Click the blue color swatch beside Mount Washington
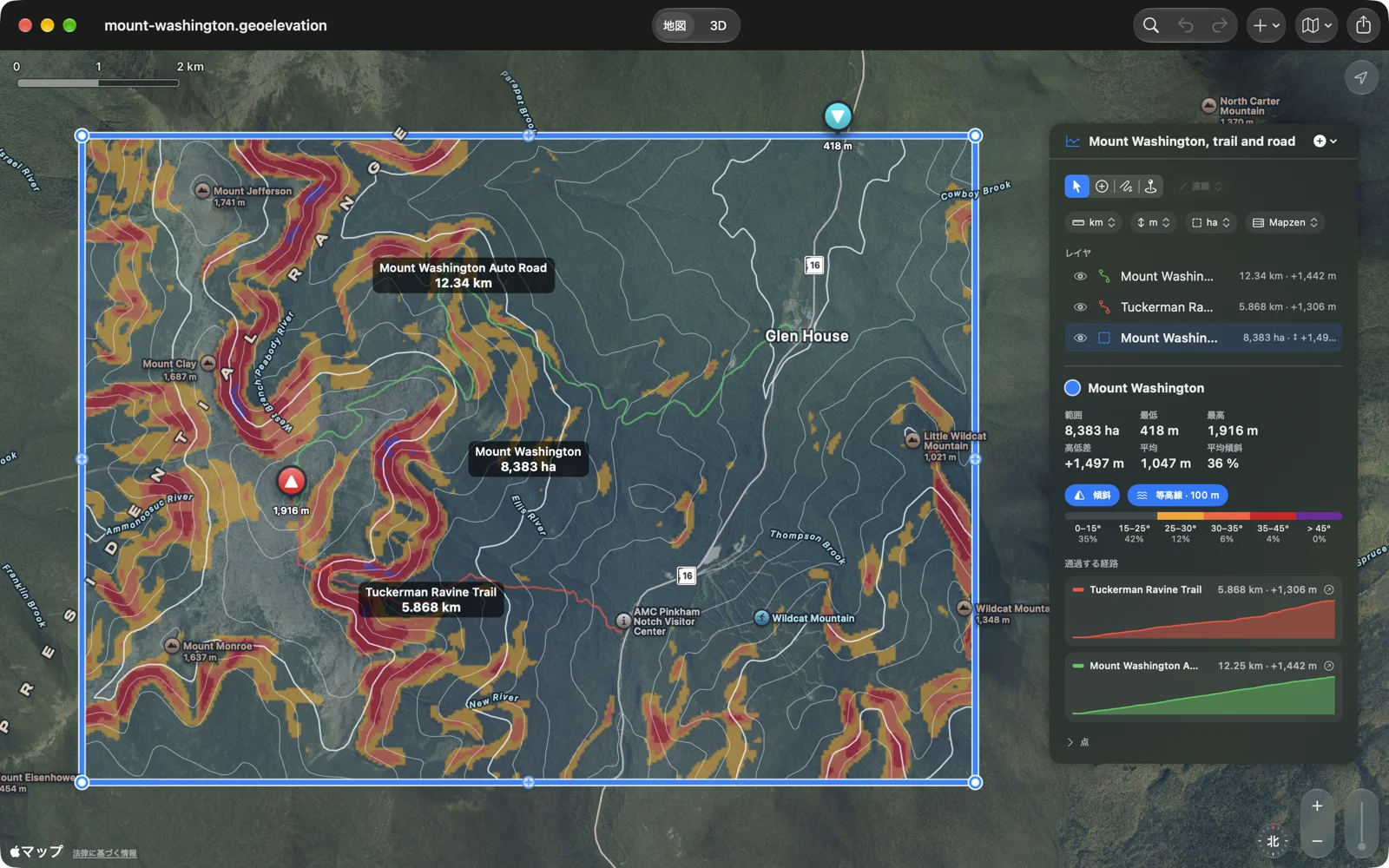1389x868 pixels. [x=1072, y=388]
